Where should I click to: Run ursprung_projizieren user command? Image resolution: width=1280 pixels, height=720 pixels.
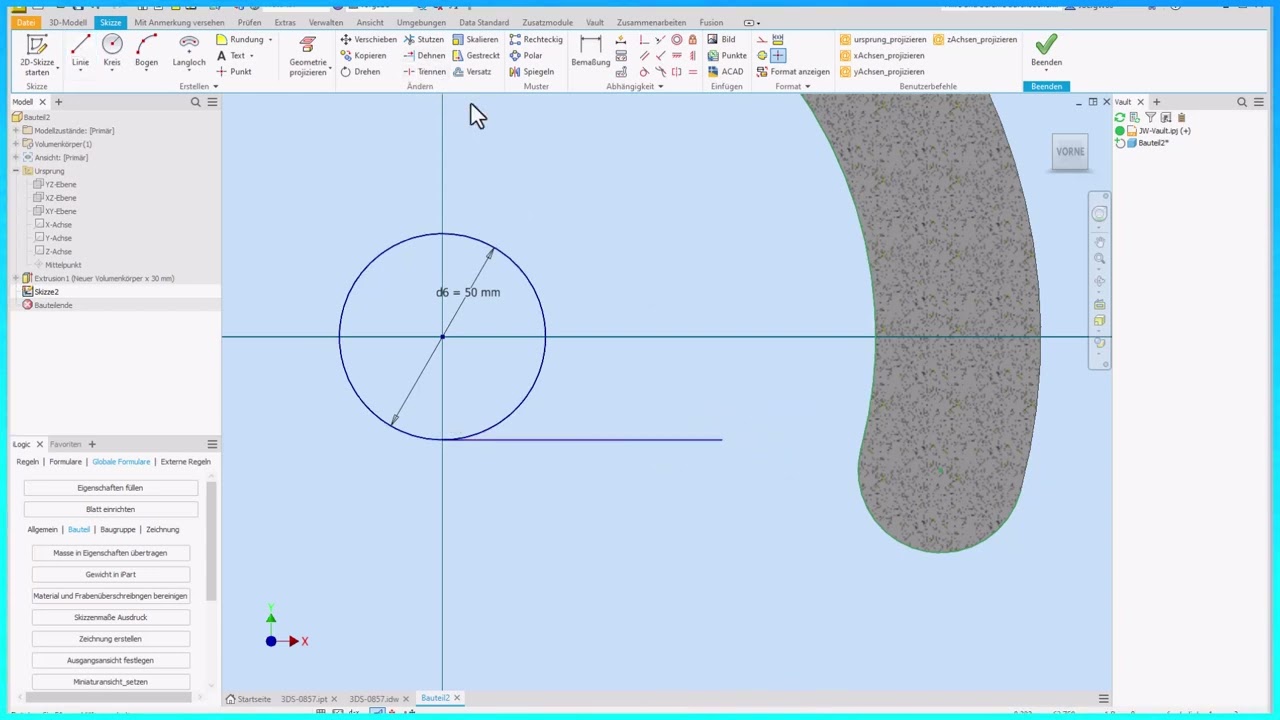click(x=883, y=40)
